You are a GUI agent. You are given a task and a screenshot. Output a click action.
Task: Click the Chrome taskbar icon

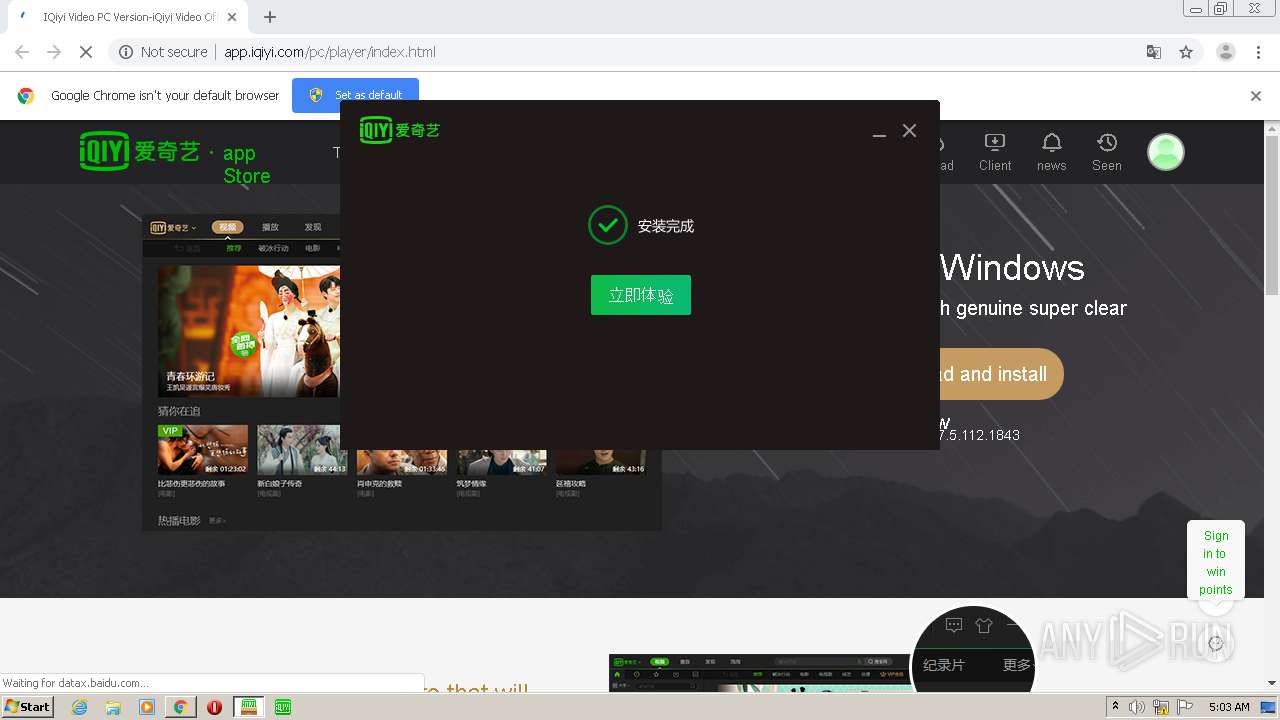[180, 707]
